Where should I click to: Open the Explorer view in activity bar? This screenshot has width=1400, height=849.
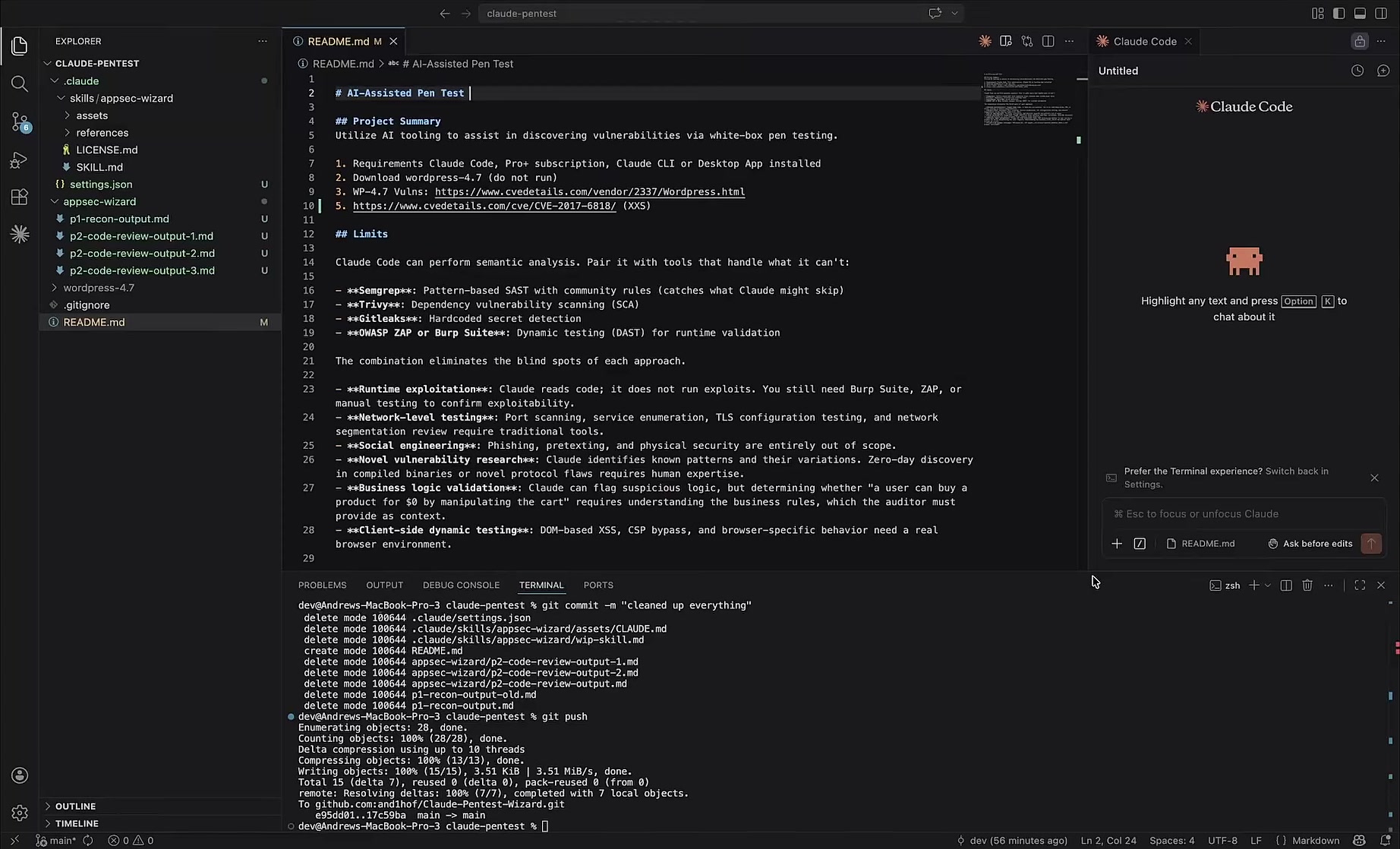[20, 46]
